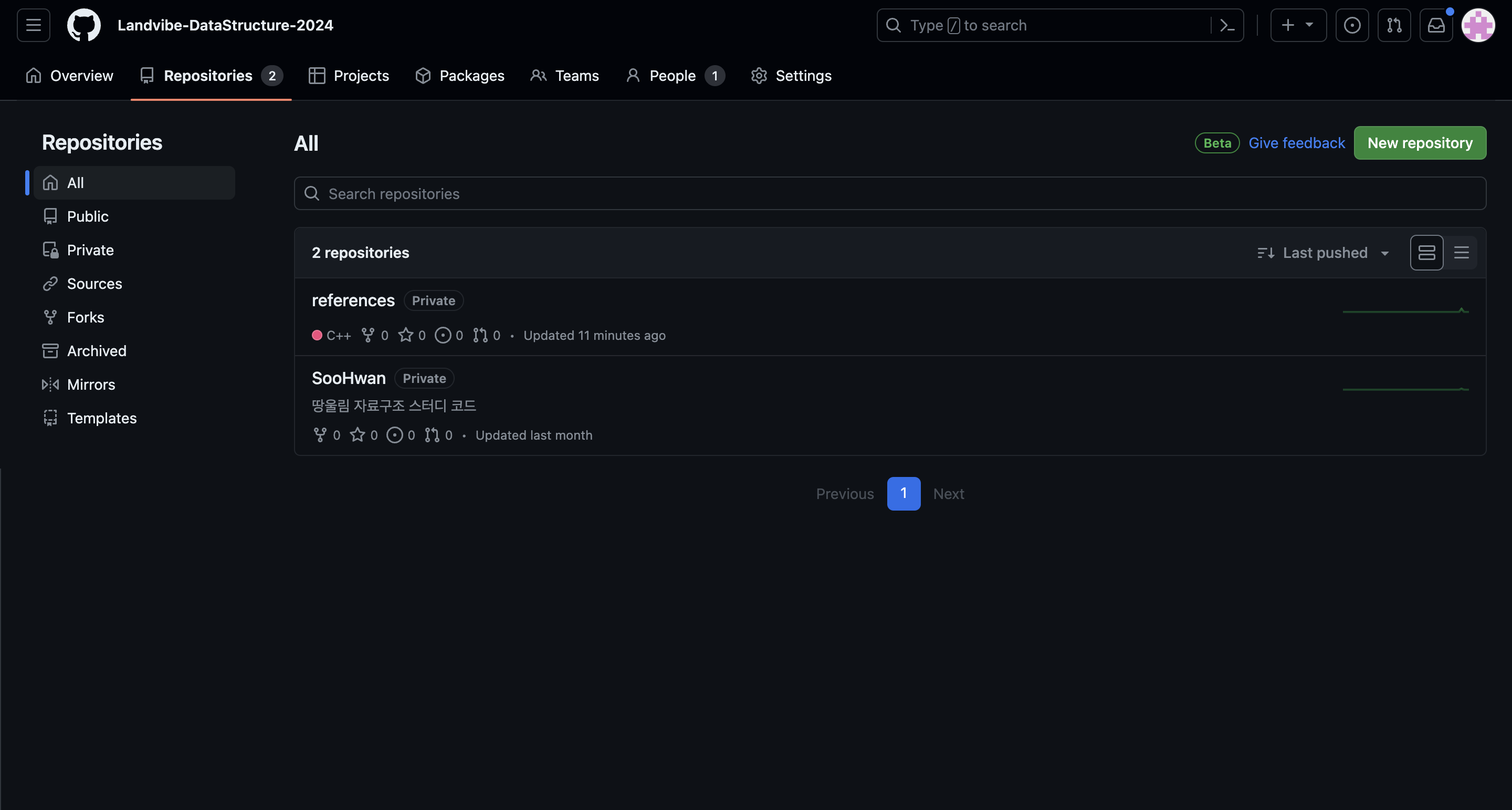Filter by Sources in sidebar

134,284
